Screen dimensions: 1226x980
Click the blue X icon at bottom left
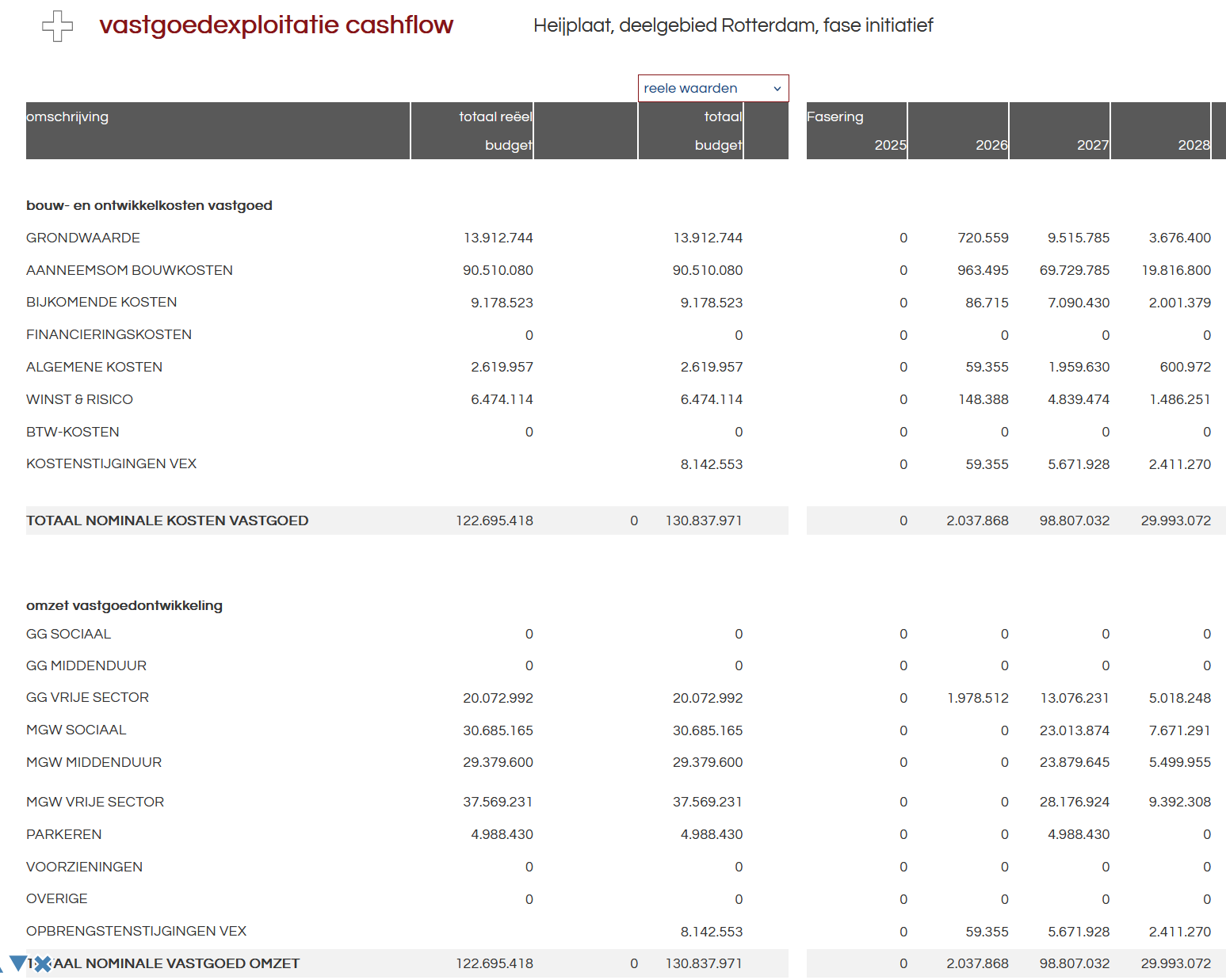pos(43,963)
